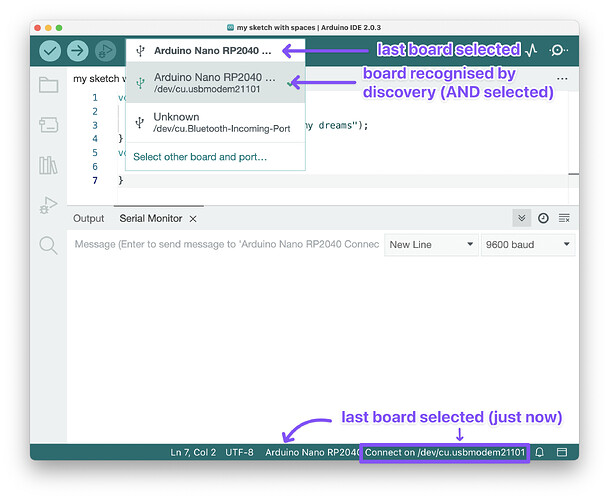
Task: Focus the Serial Monitor message input field
Action: [x=227, y=244]
